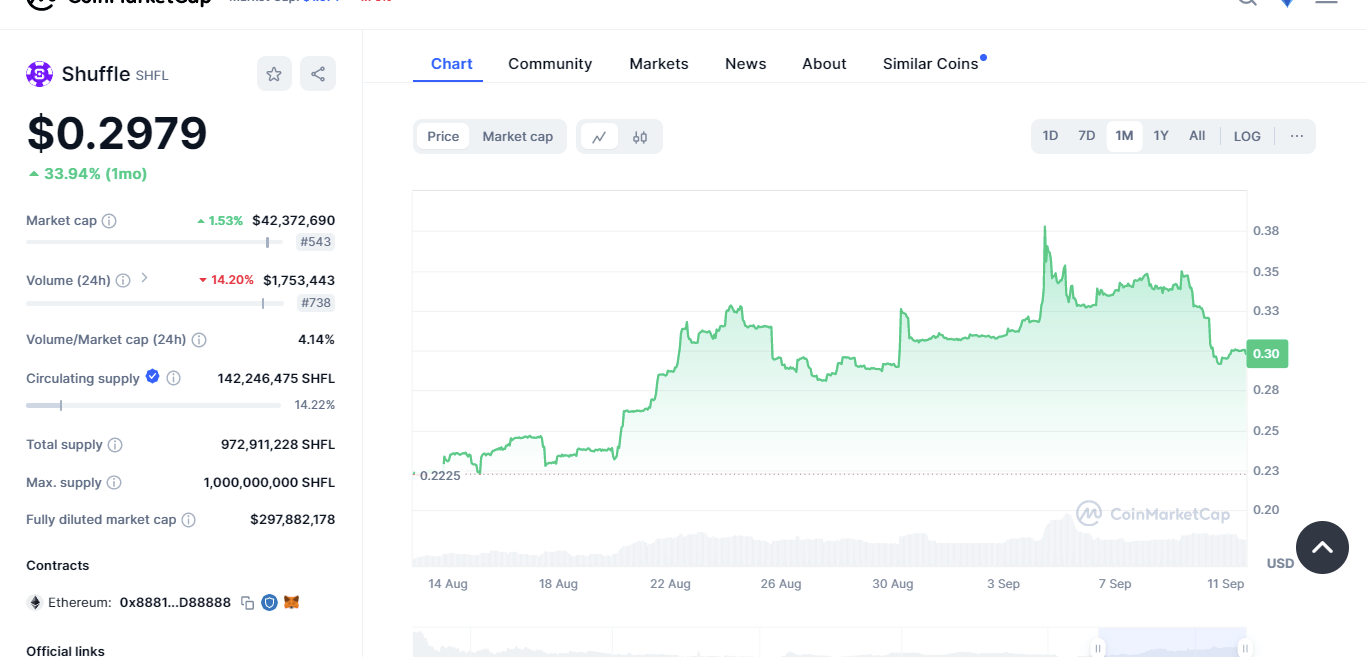Viewport: 1366px width, 657px height.
Task: Click Volume (24h) rank slider bar
Action: (x=154, y=303)
